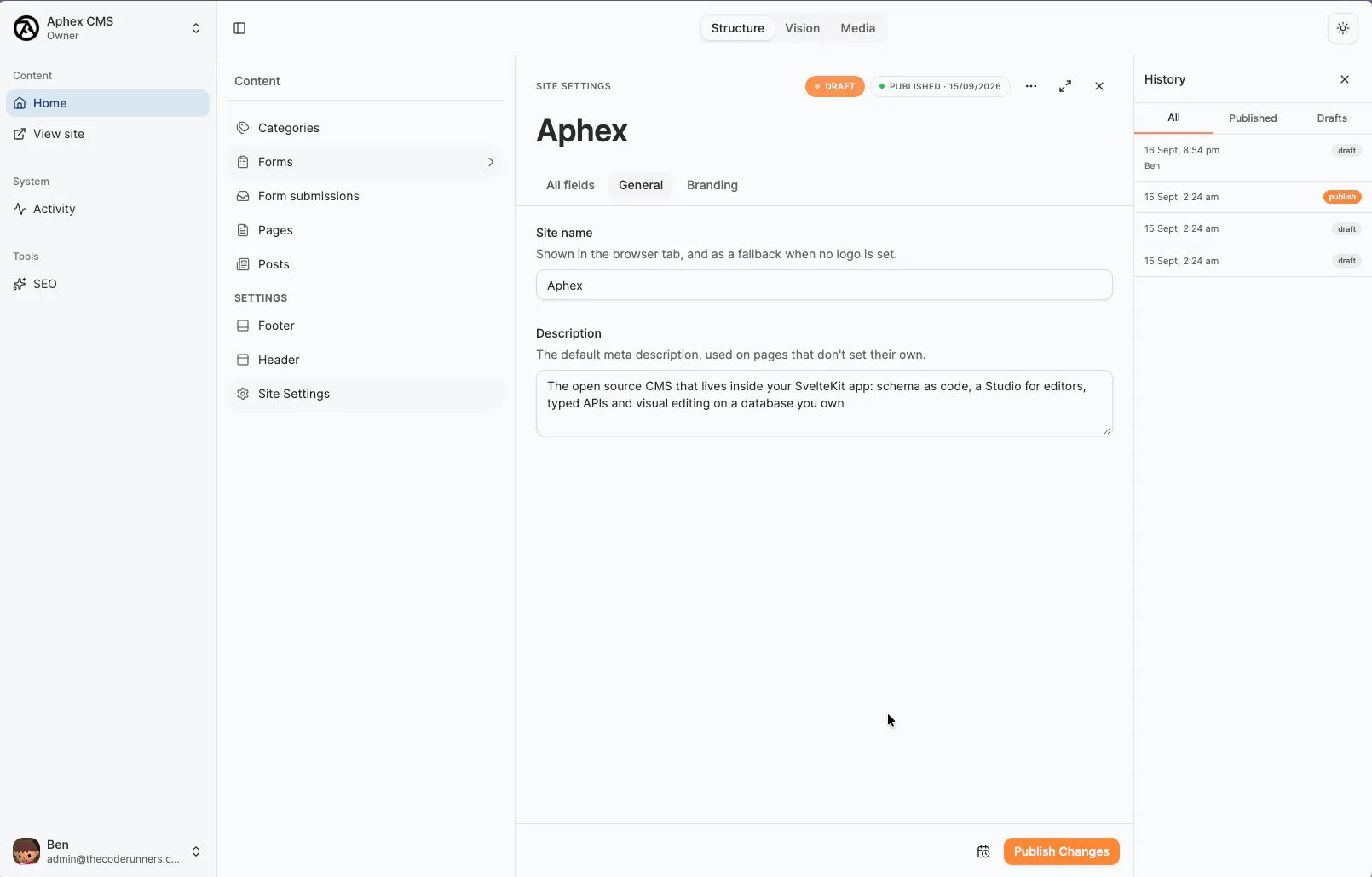1372x877 pixels.
Task: Close the Site Settings document
Action: 1099,86
